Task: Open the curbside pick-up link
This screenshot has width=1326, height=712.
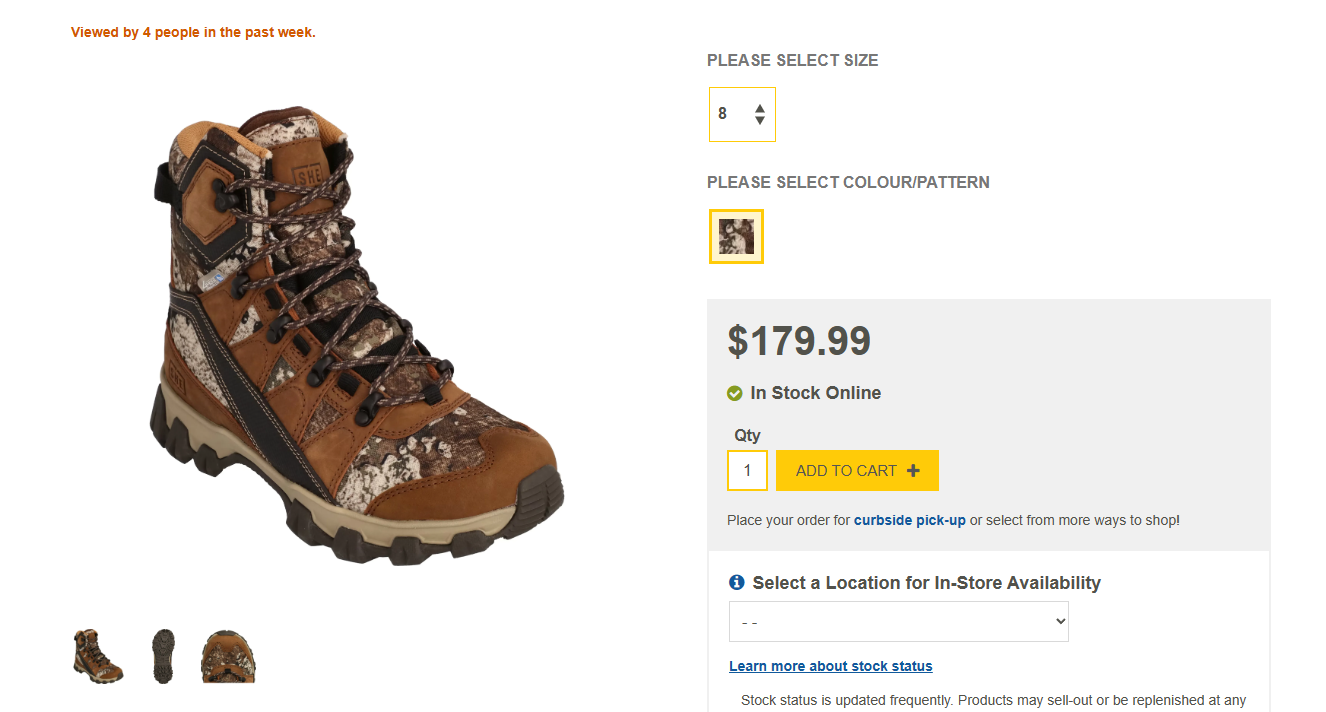Action: click(909, 520)
